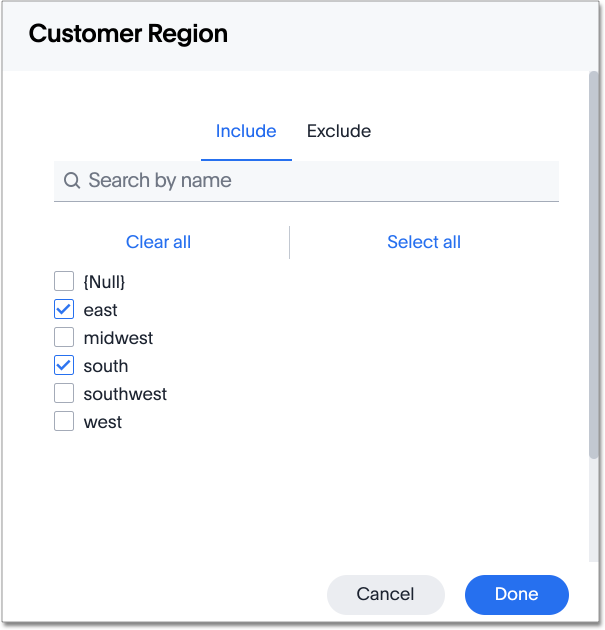Enable the midwest checkbox
Screen dimensions: 605x630
click(64, 338)
